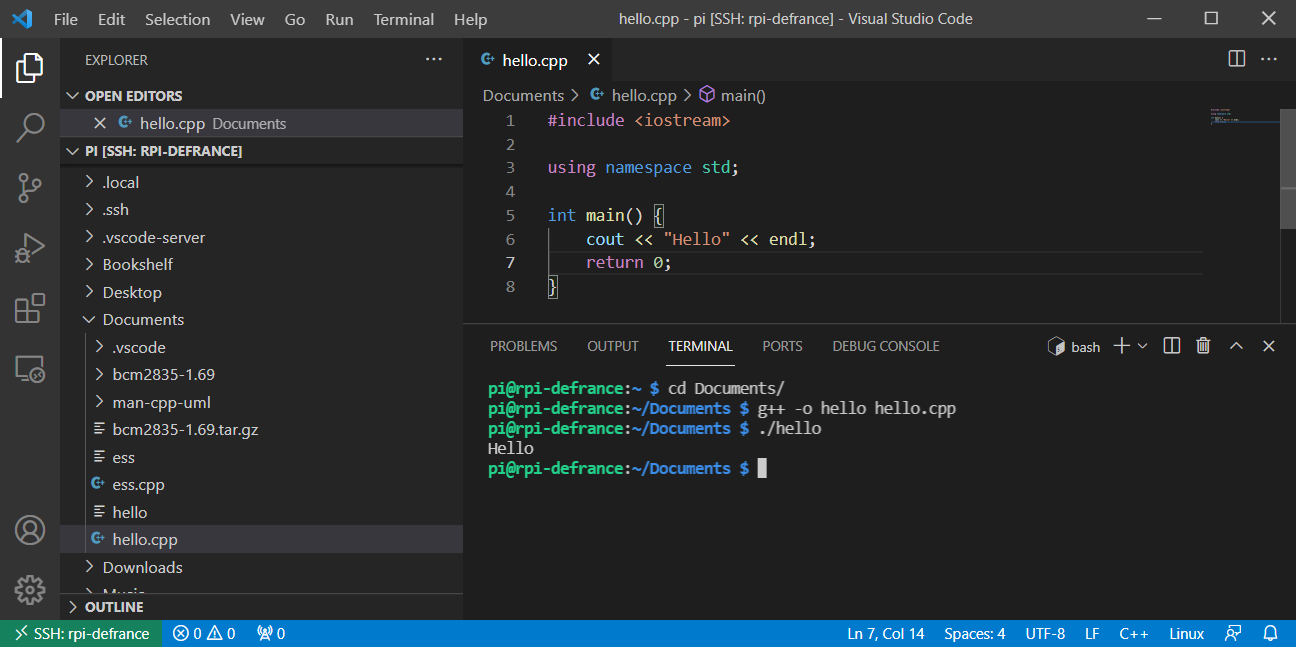The height and width of the screenshot is (647, 1296).
Task: Click the SSH: rpi-defrance remote indicator
Action: [x=81, y=633]
